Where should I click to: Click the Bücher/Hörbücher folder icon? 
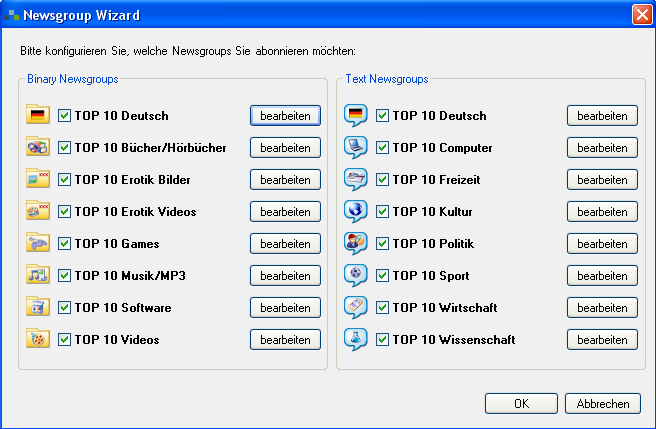(38, 146)
